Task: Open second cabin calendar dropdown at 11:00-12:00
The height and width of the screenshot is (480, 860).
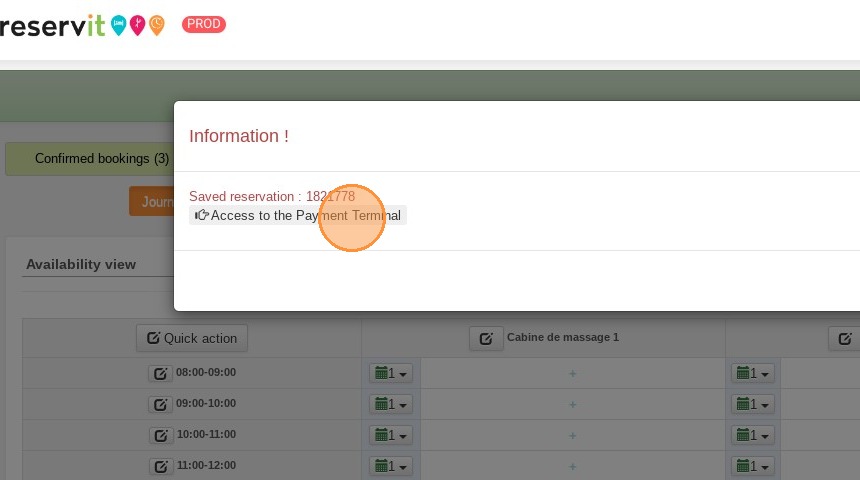Action: click(752, 466)
